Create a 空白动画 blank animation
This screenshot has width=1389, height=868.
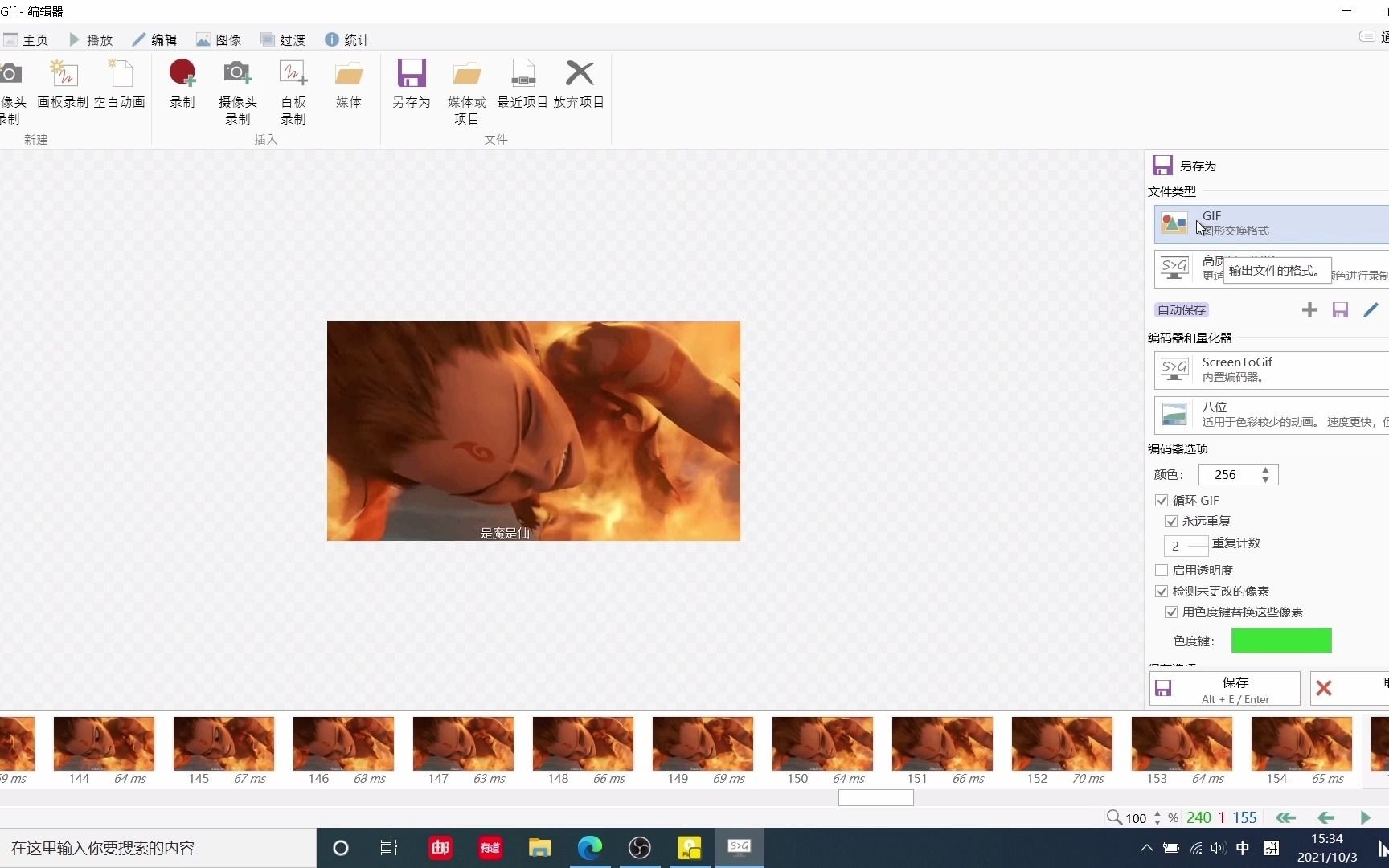[119, 84]
